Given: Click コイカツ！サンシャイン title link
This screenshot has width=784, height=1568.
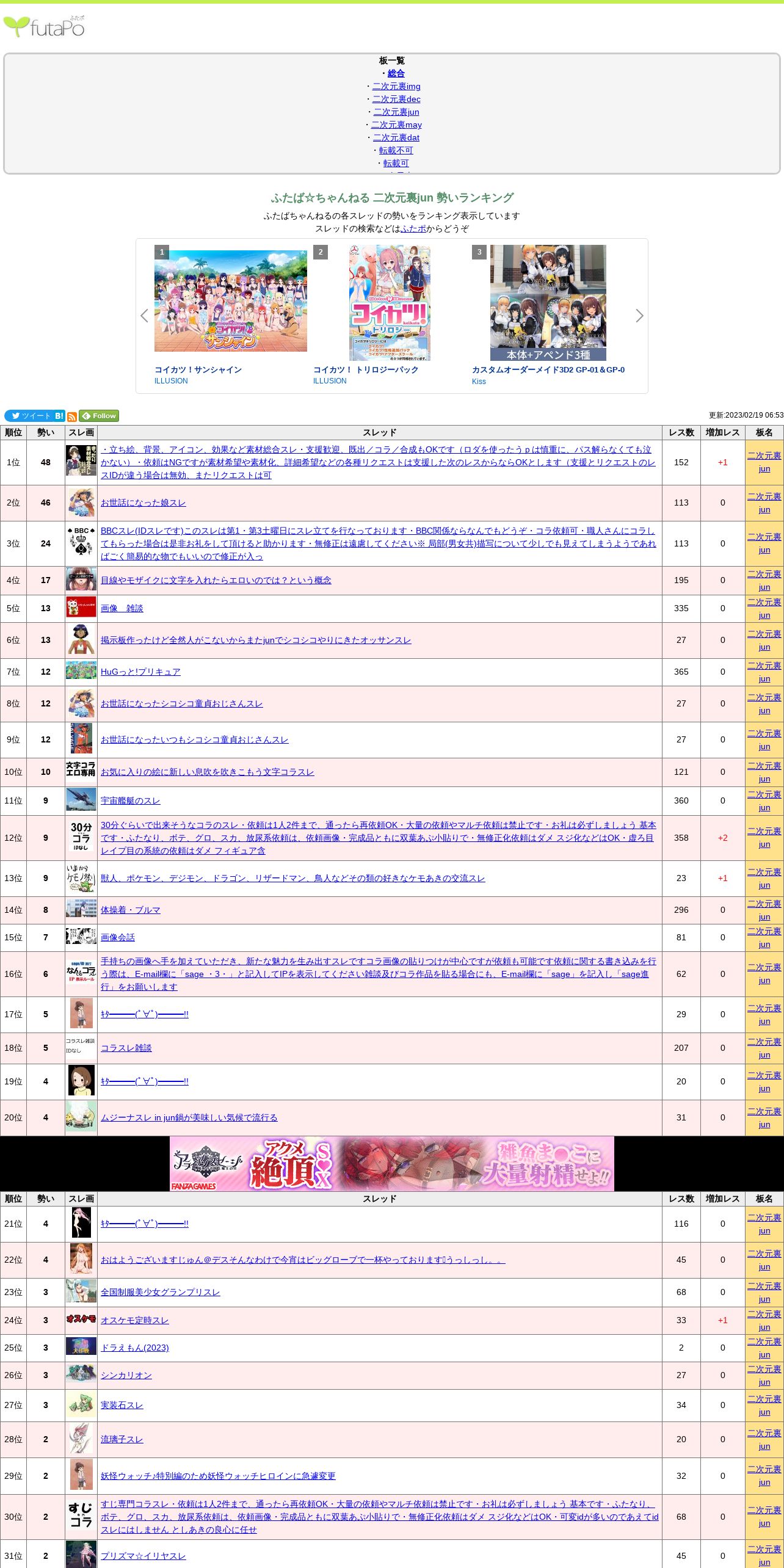Looking at the screenshot, I should pyautogui.click(x=198, y=369).
